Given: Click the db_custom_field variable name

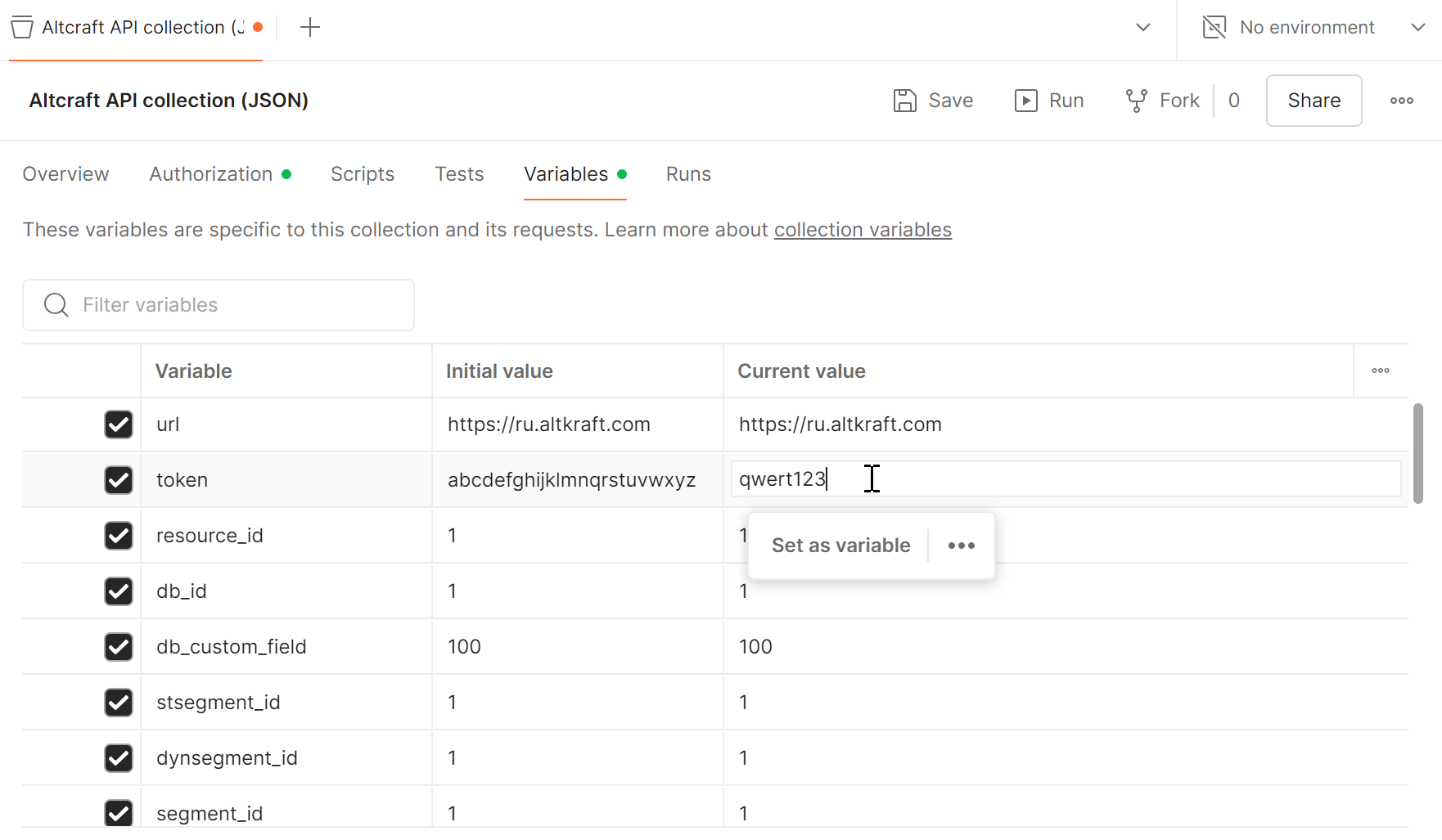Looking at the screenshot, I should click(x=231, y=647).
